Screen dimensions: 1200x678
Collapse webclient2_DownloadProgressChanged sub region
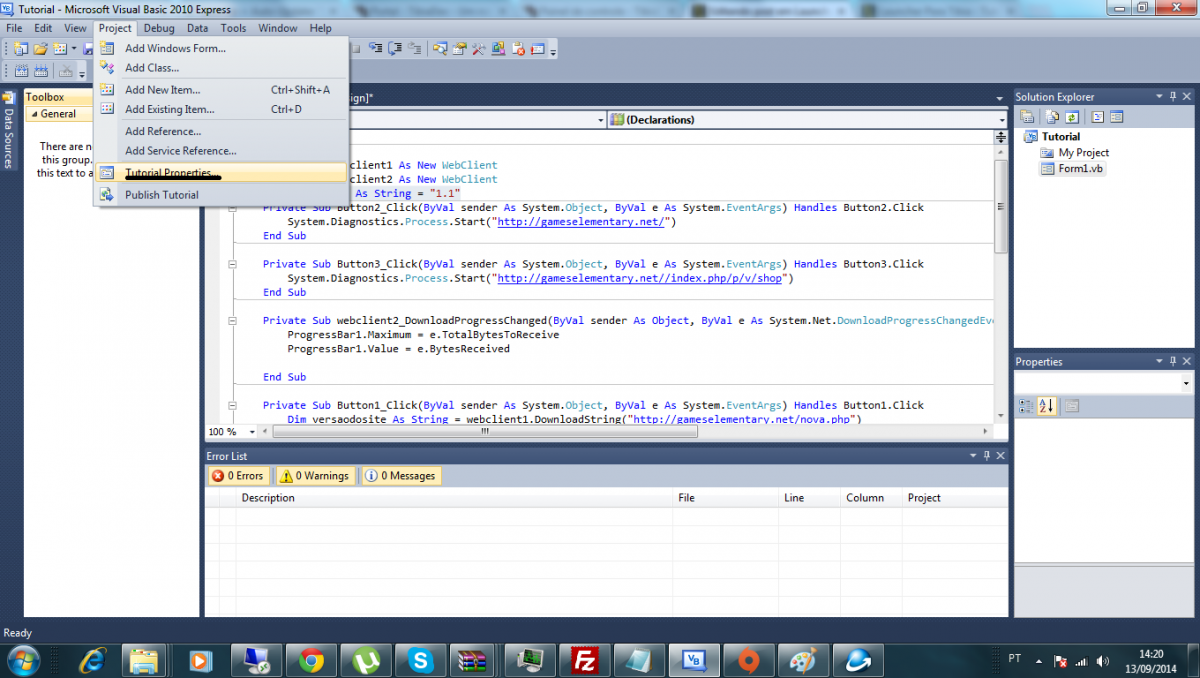click(232, 321)
